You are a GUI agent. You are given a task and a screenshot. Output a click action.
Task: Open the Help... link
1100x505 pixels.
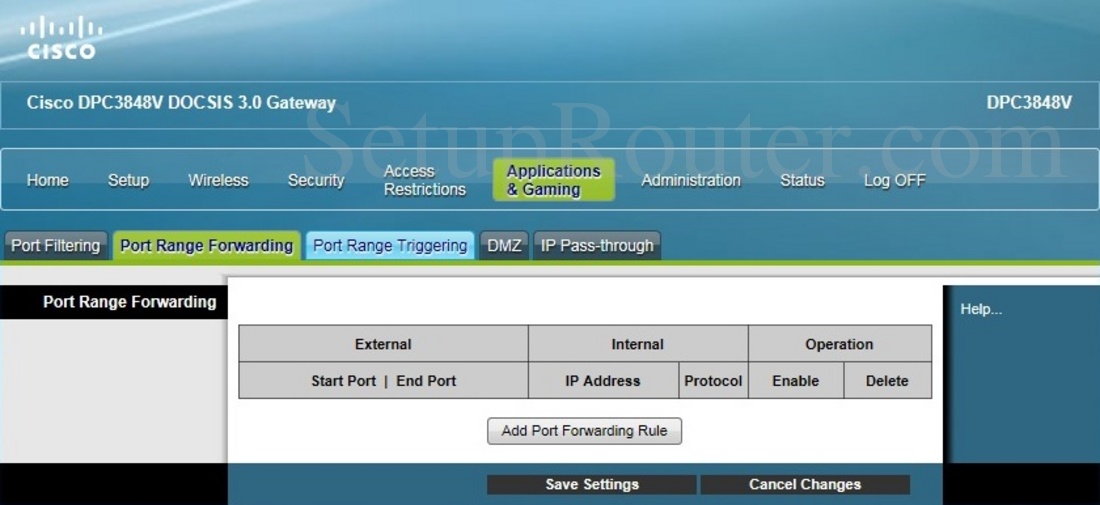coord(981,309)
